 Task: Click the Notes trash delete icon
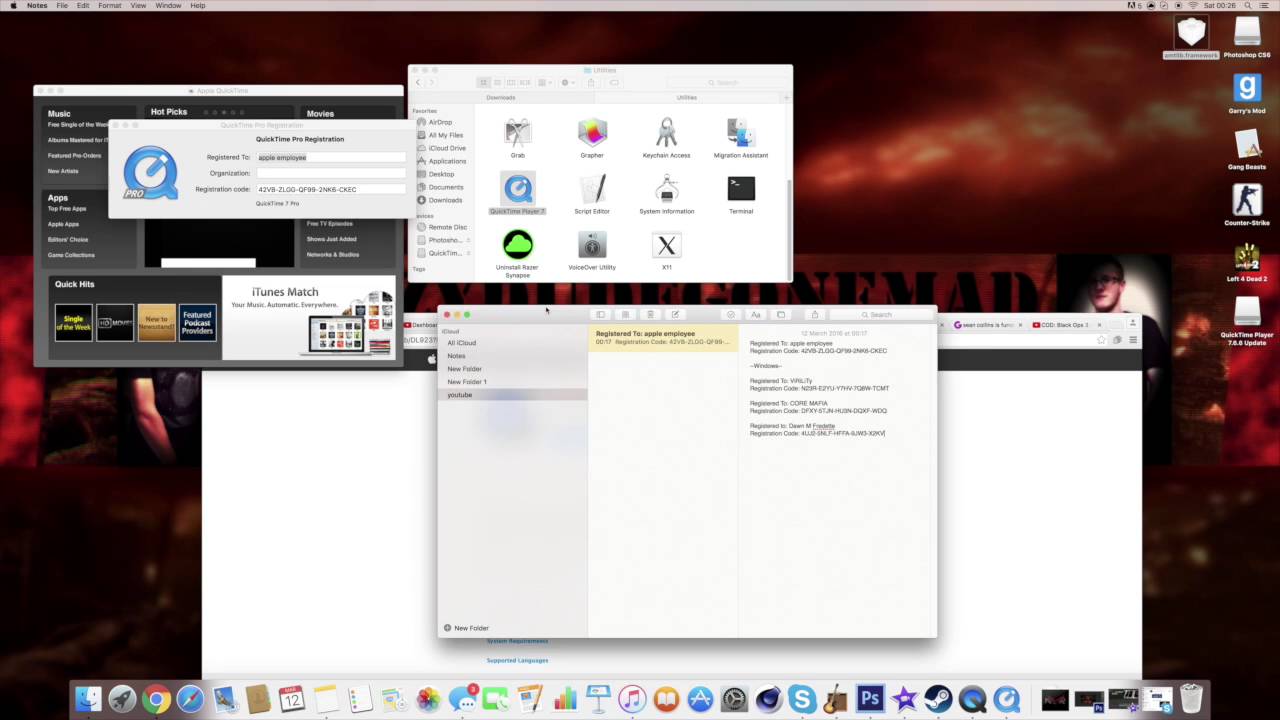tap(650, 315)
